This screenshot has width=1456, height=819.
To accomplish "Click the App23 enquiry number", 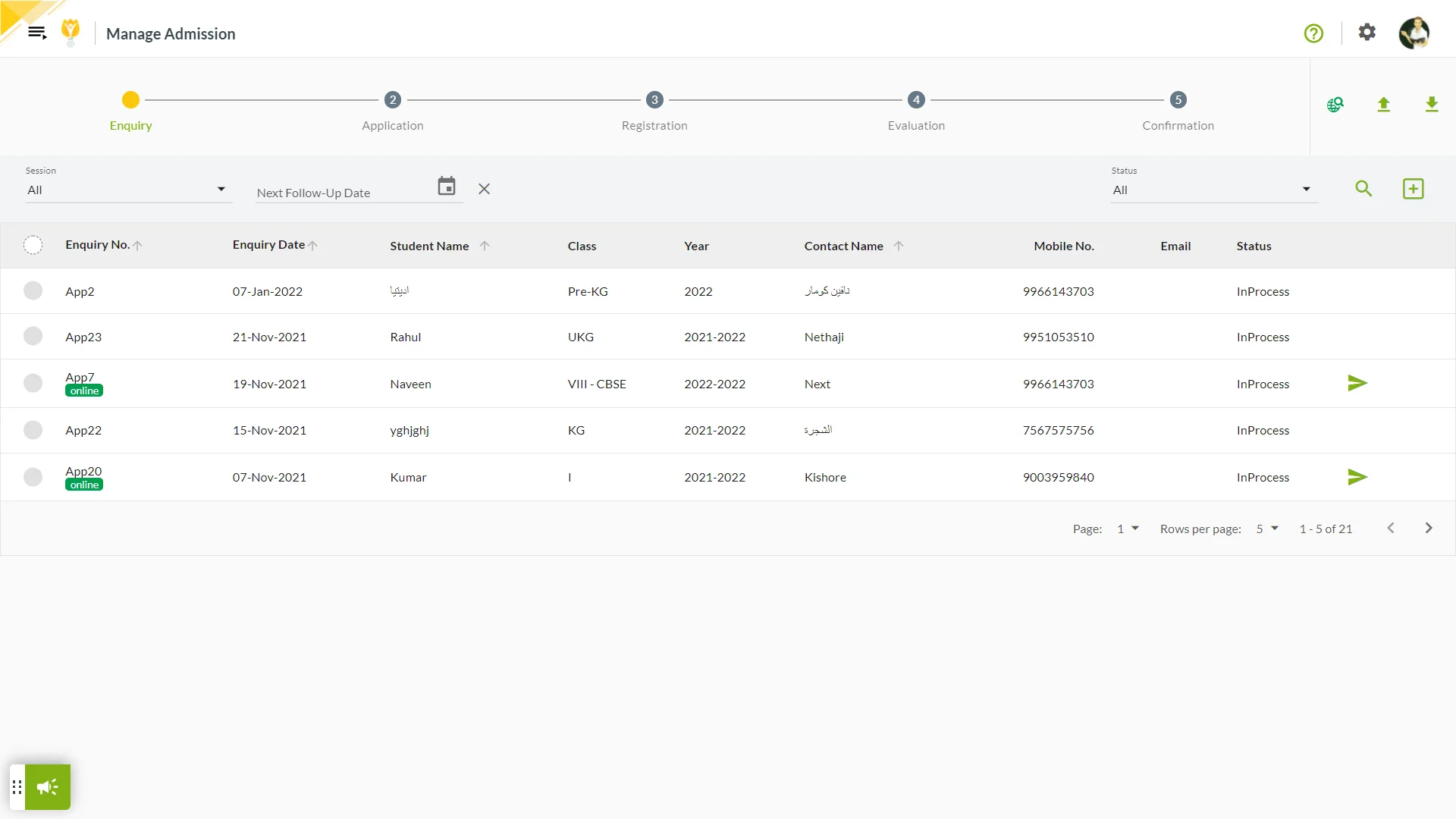I will coord(83,337).
